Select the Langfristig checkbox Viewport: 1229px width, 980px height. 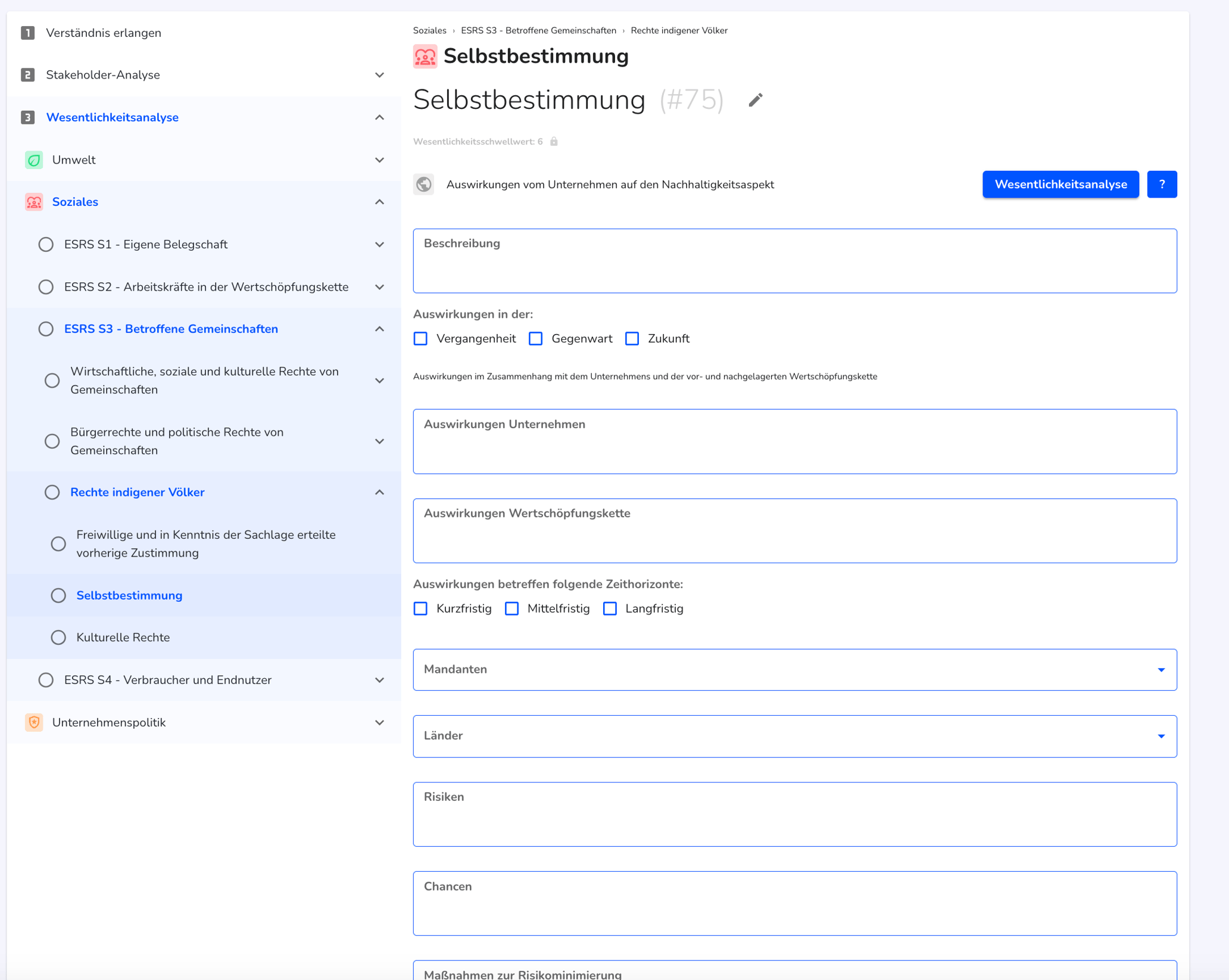(610, 608)
